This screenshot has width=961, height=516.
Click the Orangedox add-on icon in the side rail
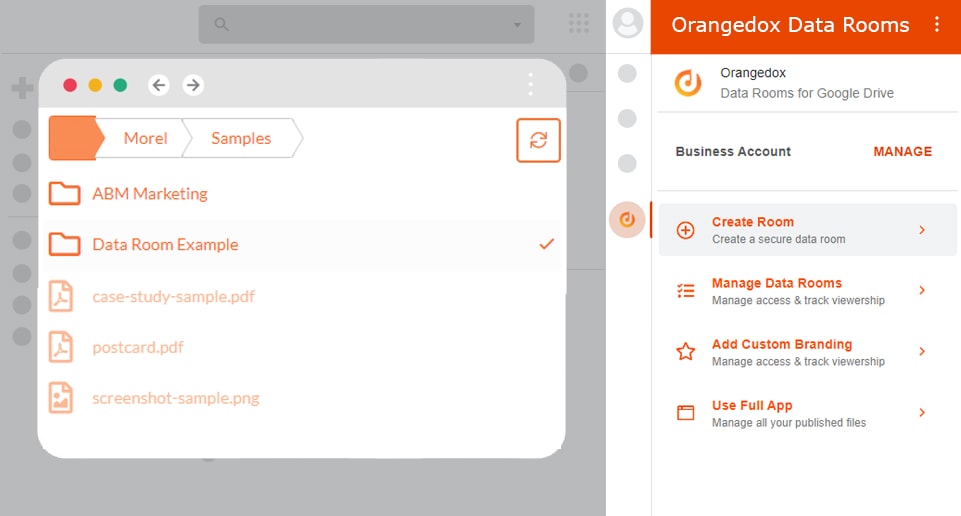coord(627,219)
